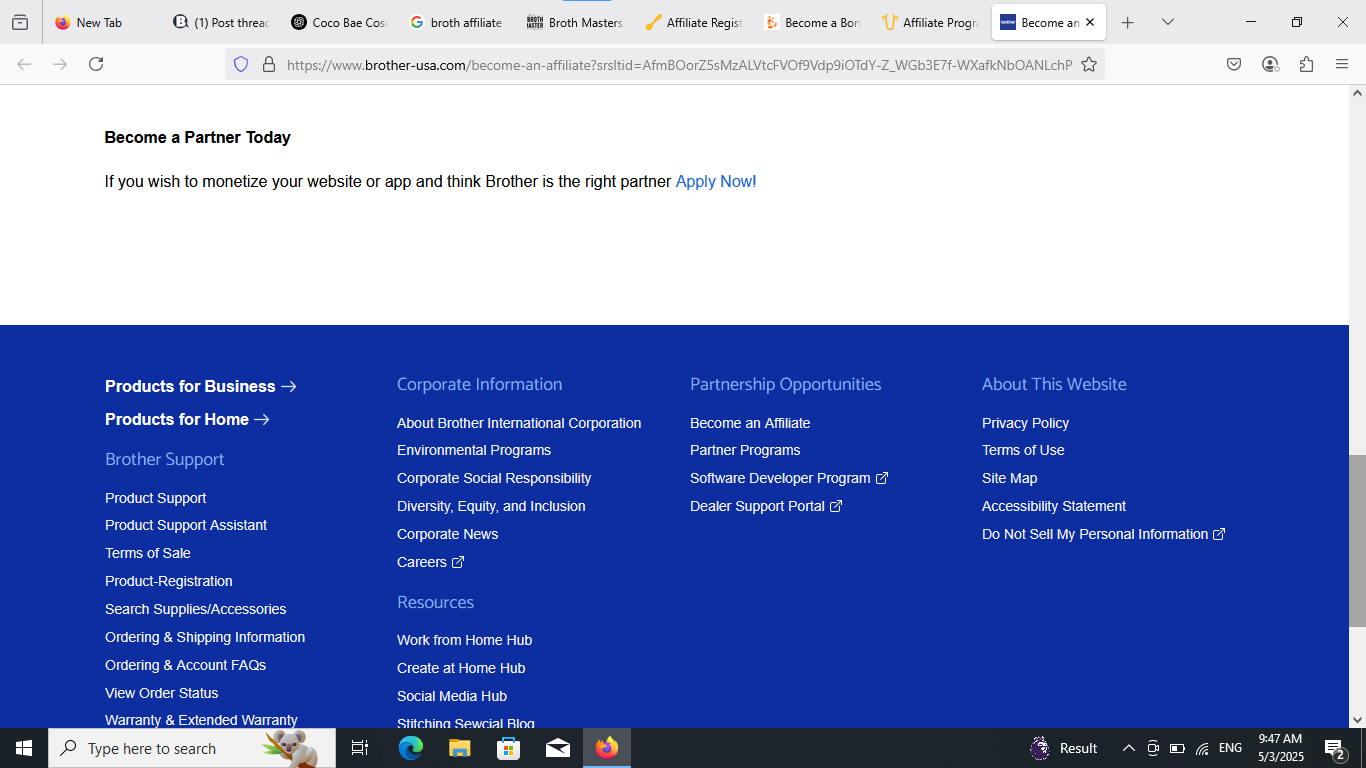Image resolution: width=1366 pixels, height=768 pixels.
Task: Click the address bar URL field
Action: coord(678,64)
